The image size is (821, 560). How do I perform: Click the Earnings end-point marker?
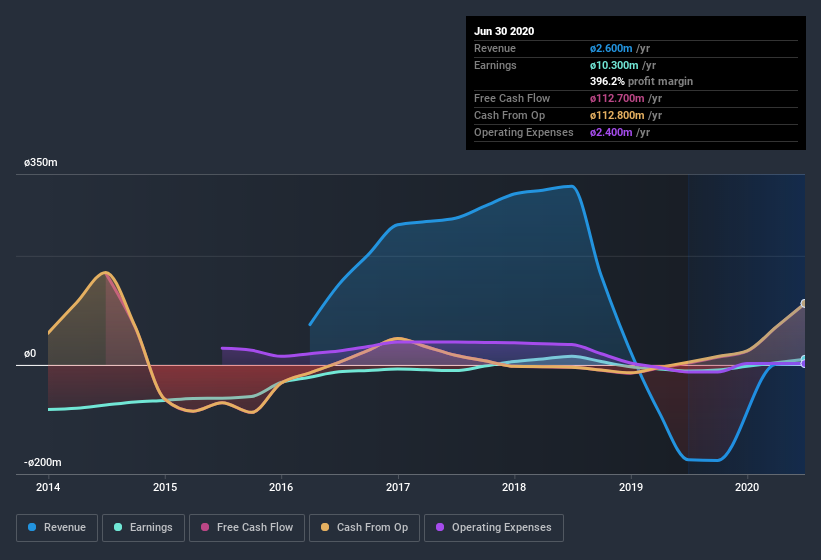click(805, 359)
